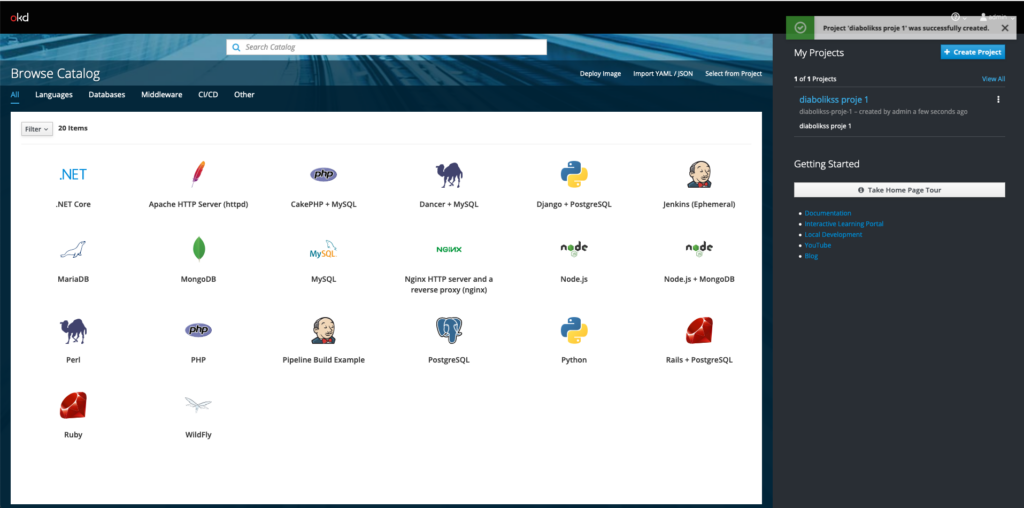The height and width of the screenshot is (508, 1024).
Task: Open the MySQL dolphin icon
Action: (x=323, y=249)
